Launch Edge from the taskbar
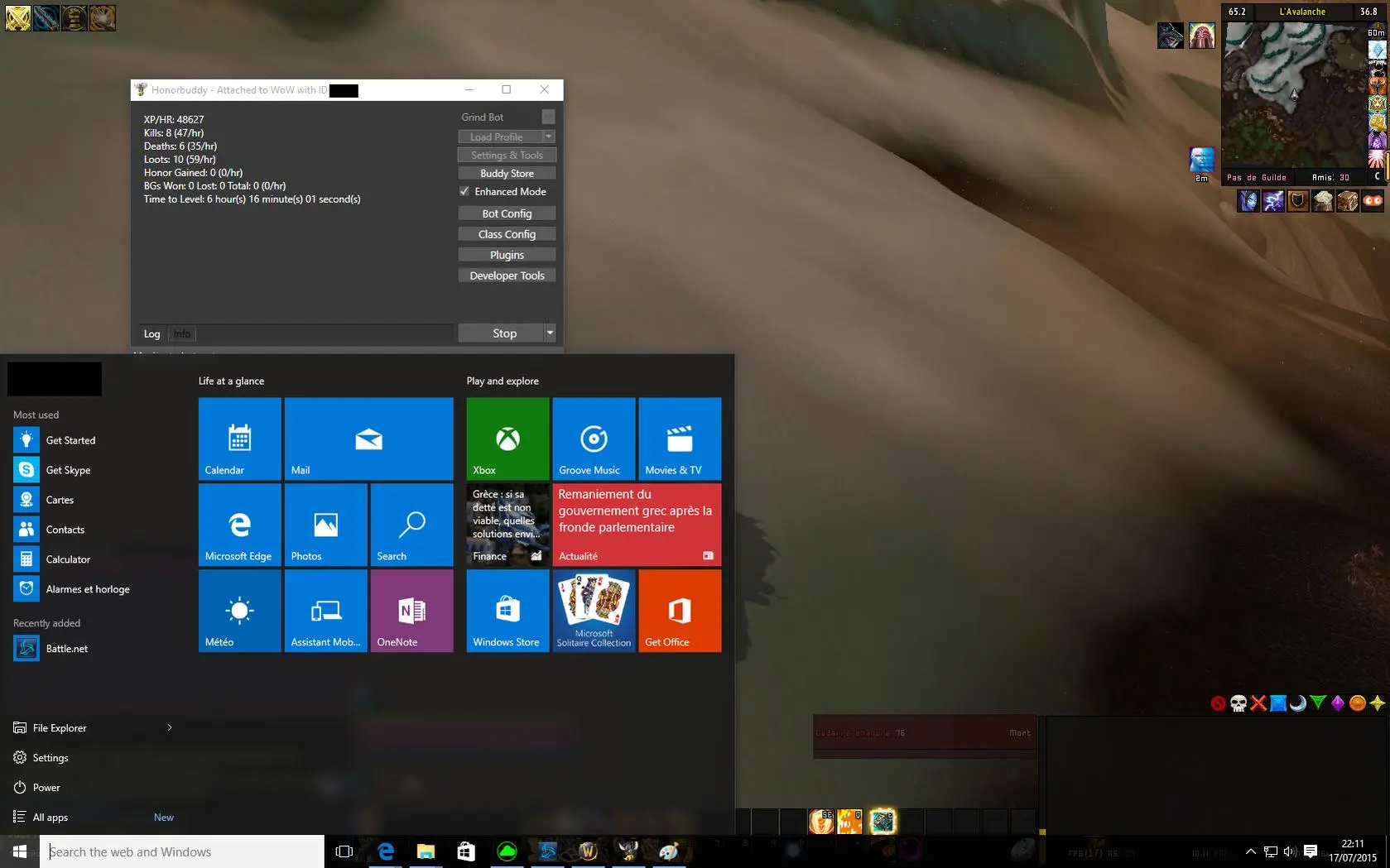This screenshot has height=868, width=1390. [386, 851]
